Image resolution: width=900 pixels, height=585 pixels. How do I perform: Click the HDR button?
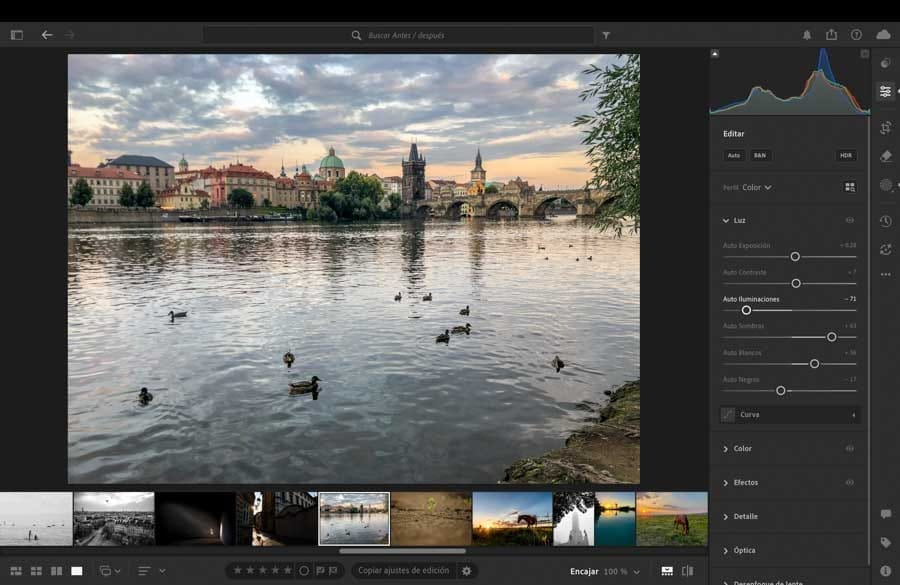(x=846, y=156)
